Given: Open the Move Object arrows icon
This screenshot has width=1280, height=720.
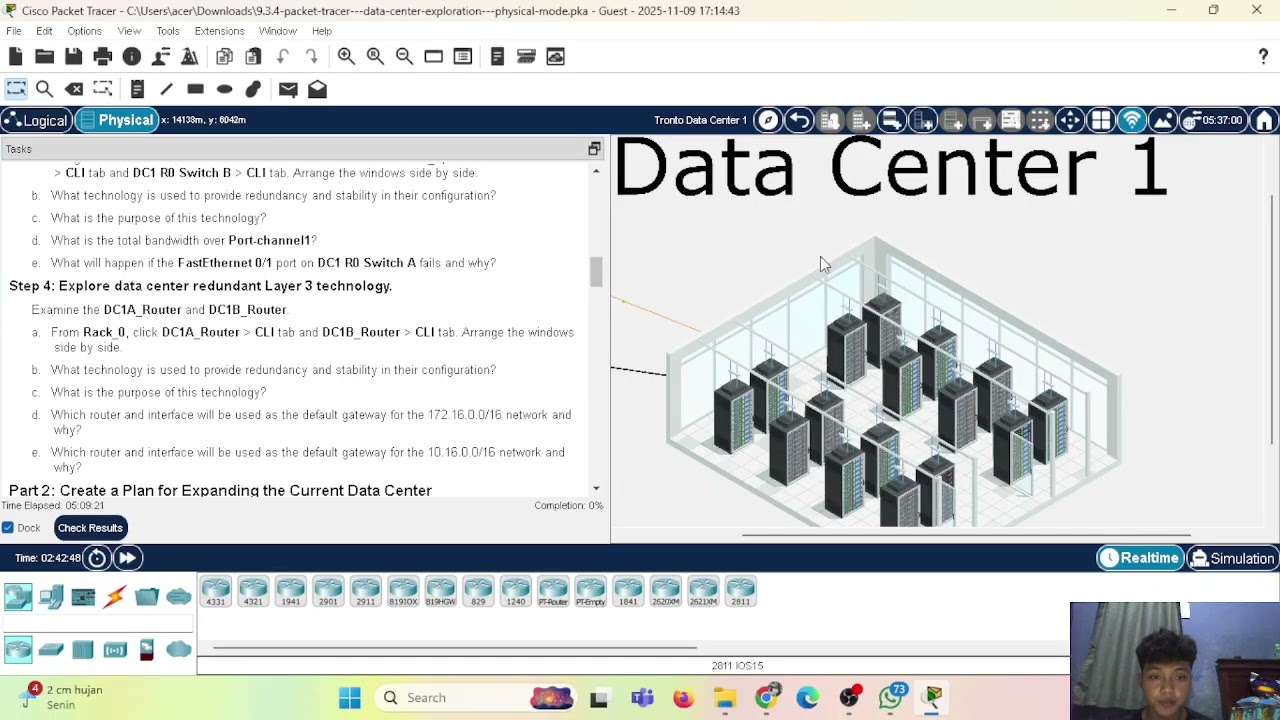Looking at the screenshot, I should click(1070, 121).
